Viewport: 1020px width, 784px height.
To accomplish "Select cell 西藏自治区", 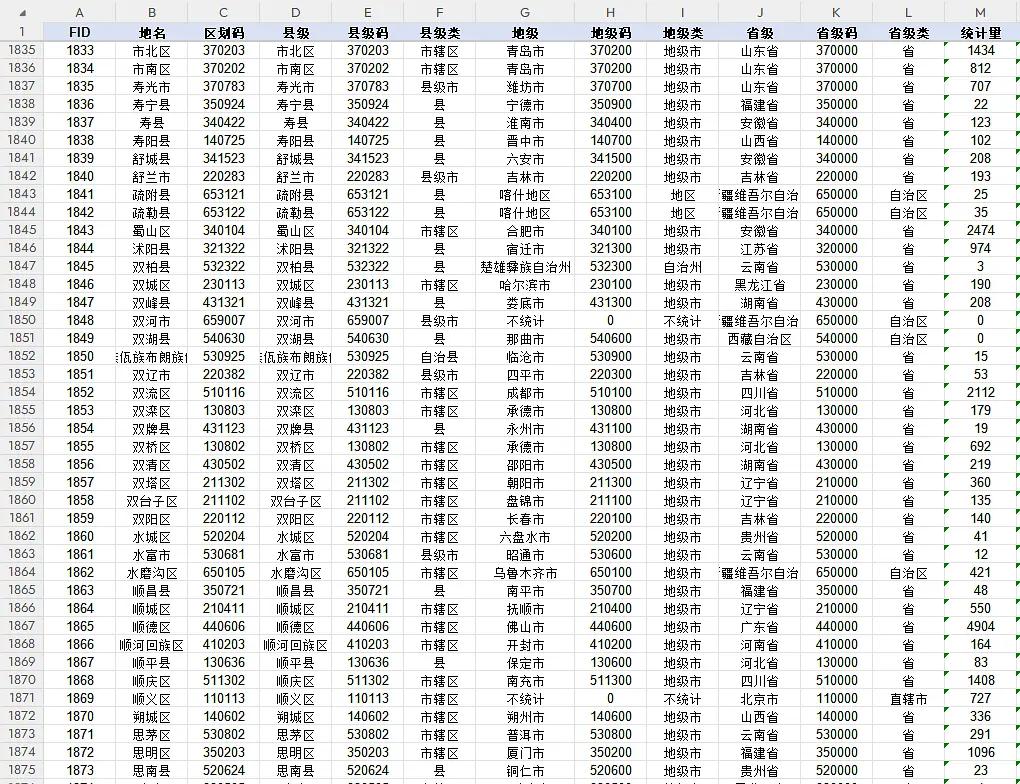I will pos(759,339).
